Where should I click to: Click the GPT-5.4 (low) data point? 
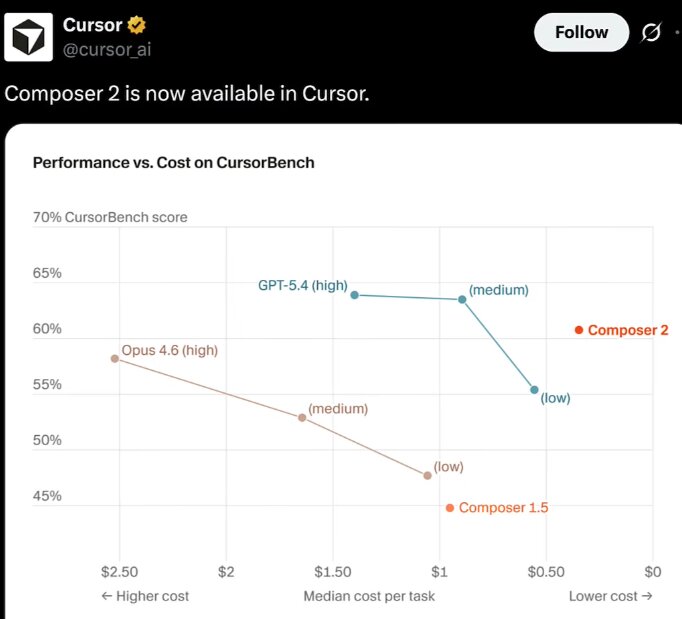click(534, 390)
